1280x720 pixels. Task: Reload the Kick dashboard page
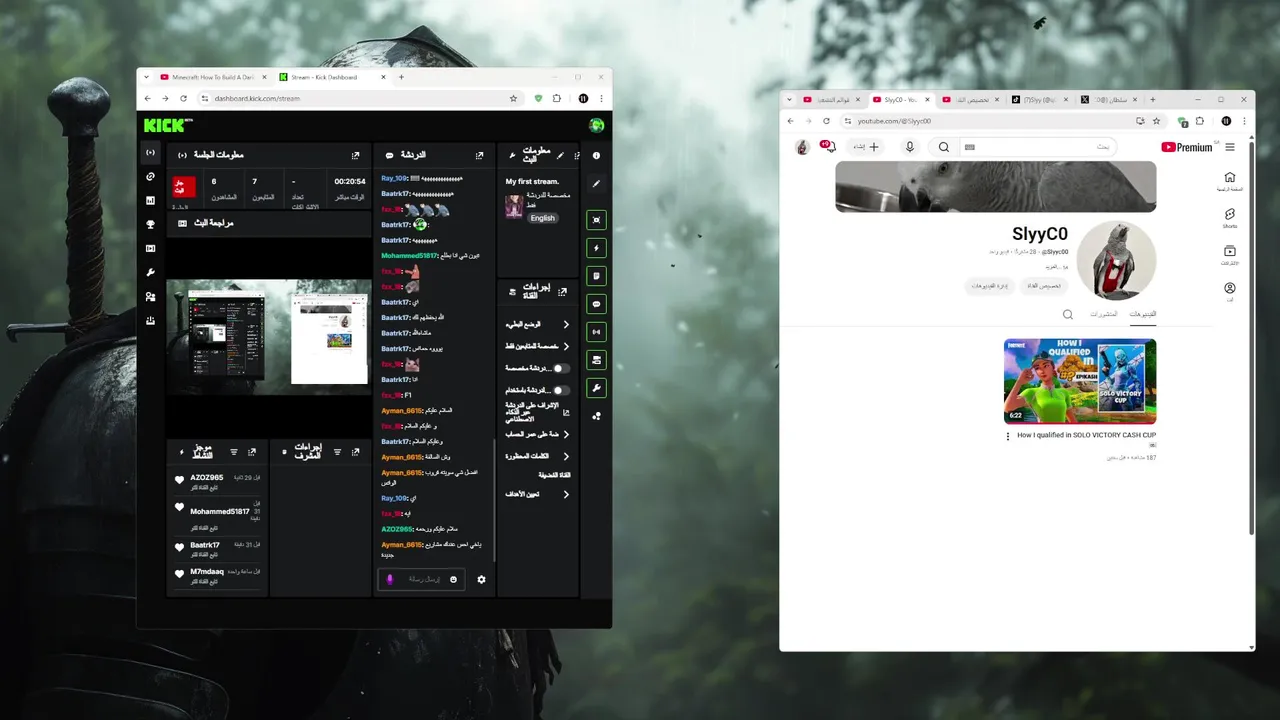click(x=183, y=98)
